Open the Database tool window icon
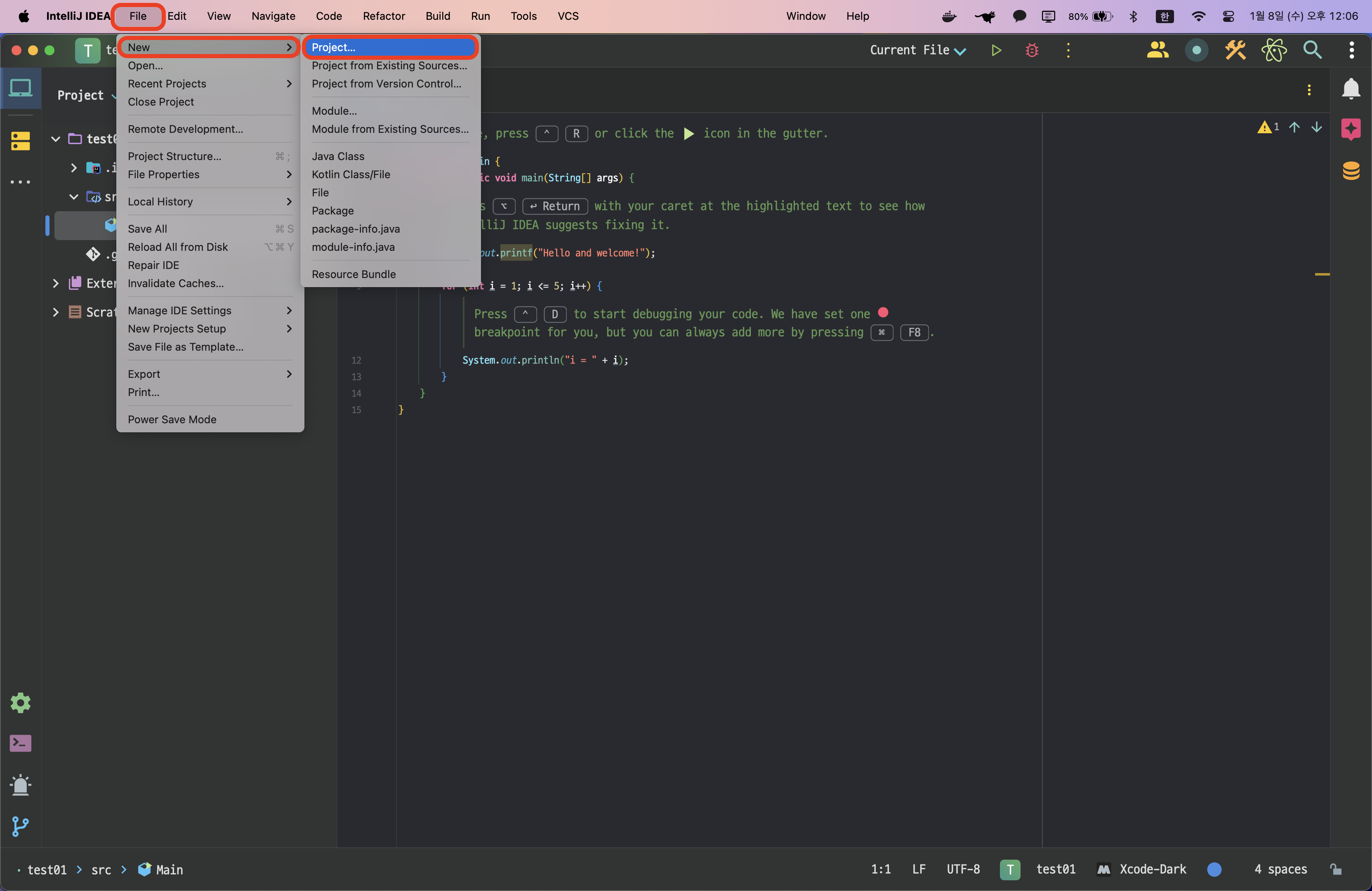This screenshot has width=1372, height=891. pyautogui.click(x=1351, y=171)
